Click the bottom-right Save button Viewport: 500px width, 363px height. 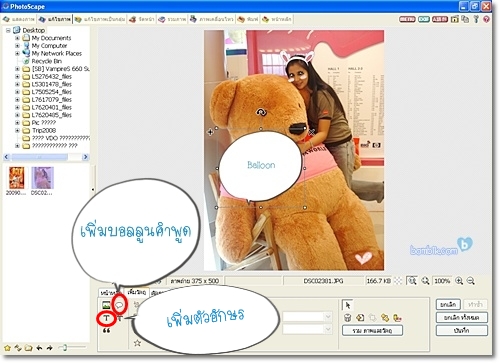point(462,330)
